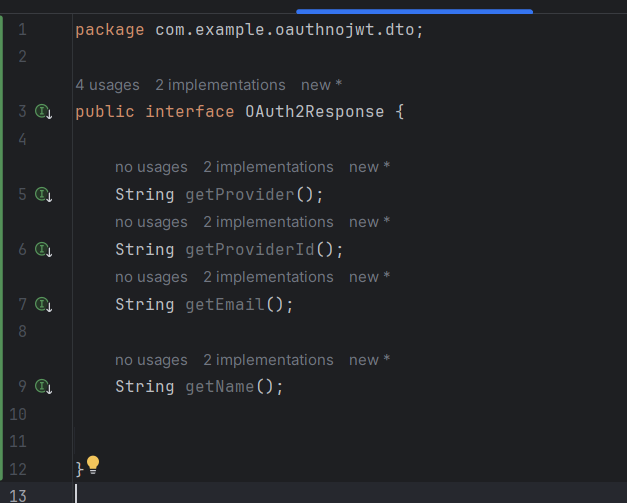
Task: Click 'new *' author hint above getProviderId
Action: click(x=369, y=222)
